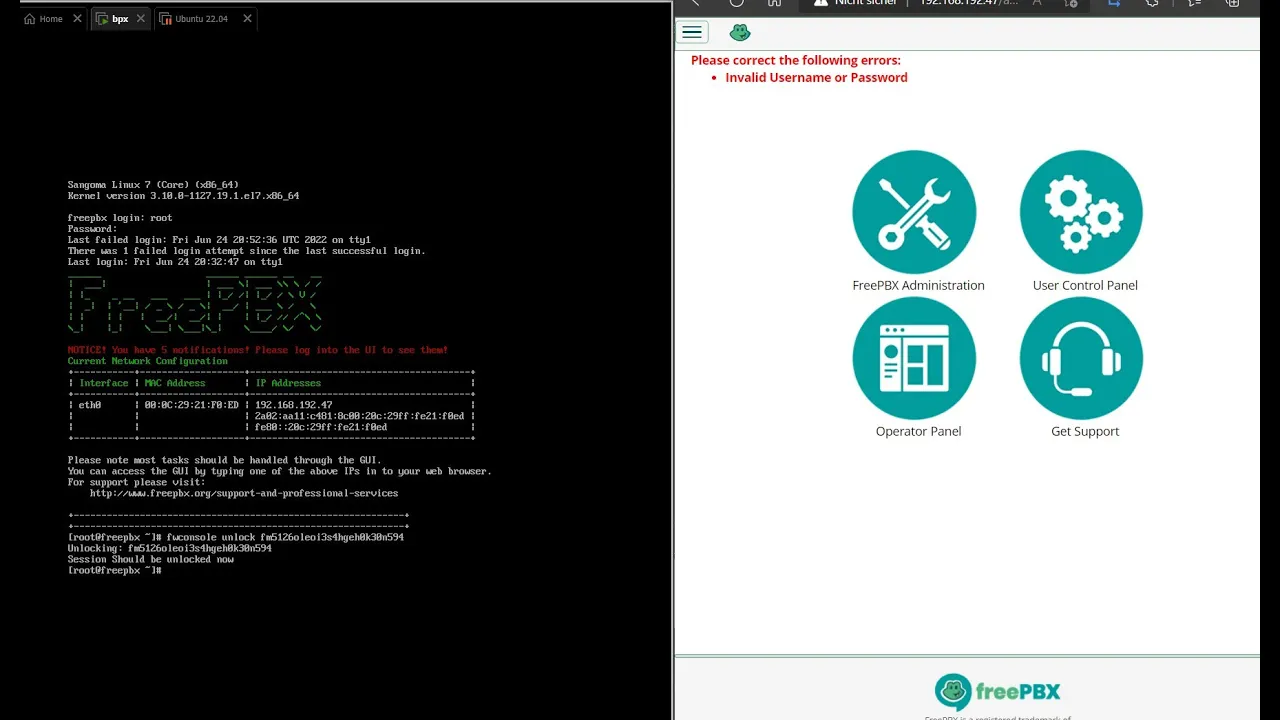Viewport: 1280px width, 720px height.
Task: Click the freePBX logo in the page footer
Action: click(x=997, y=692)
